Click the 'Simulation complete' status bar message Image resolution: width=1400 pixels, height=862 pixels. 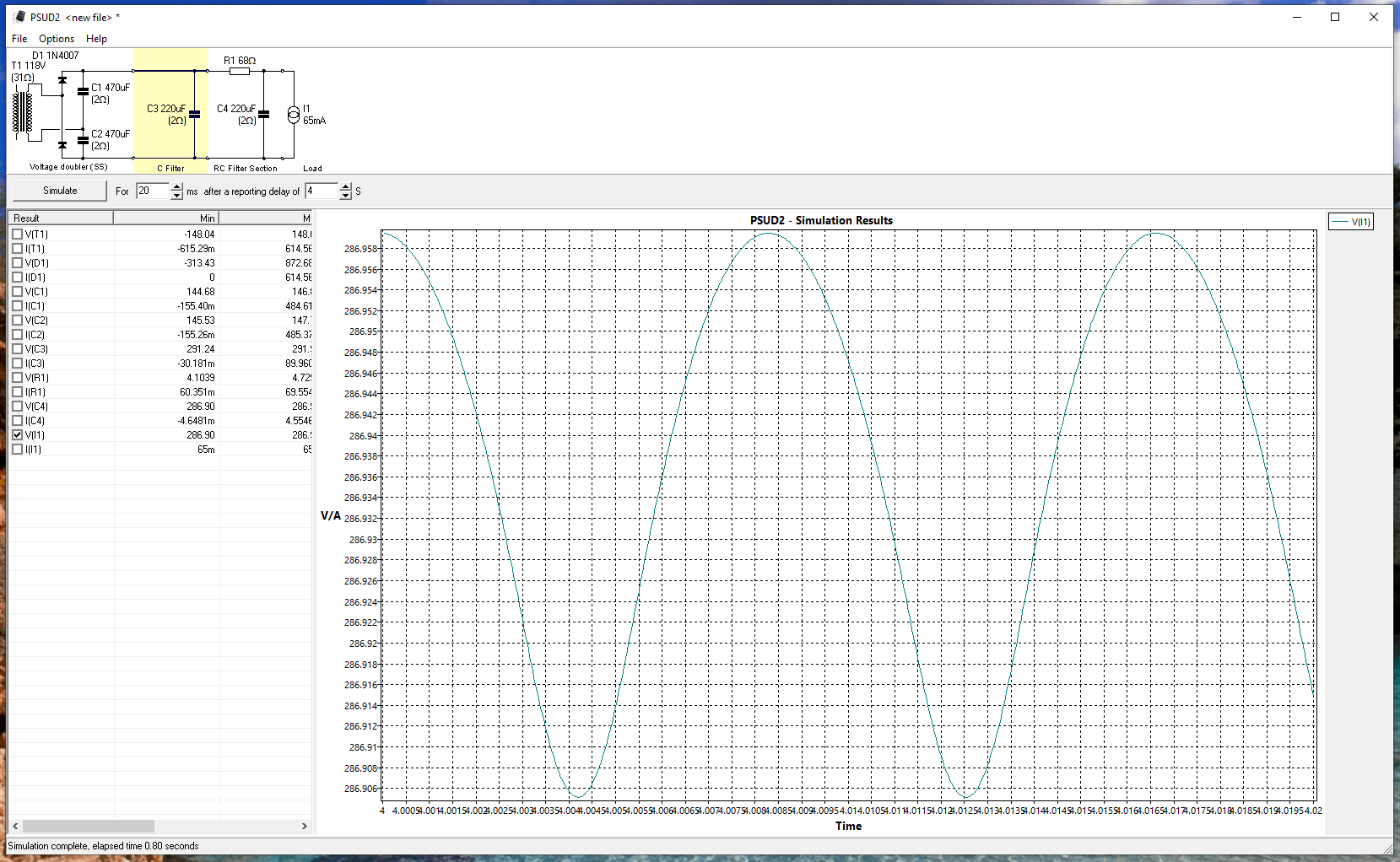(103, 846)
